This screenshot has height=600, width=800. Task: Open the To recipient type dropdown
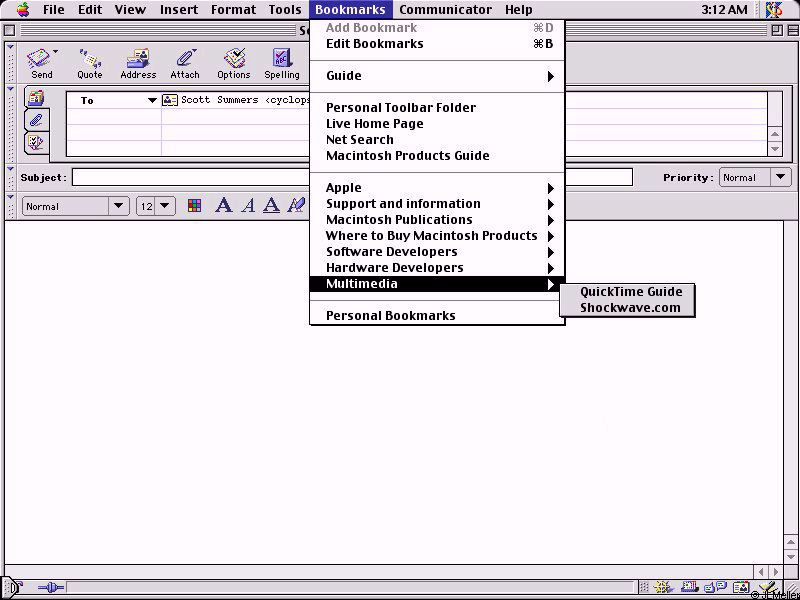point(152,101)
